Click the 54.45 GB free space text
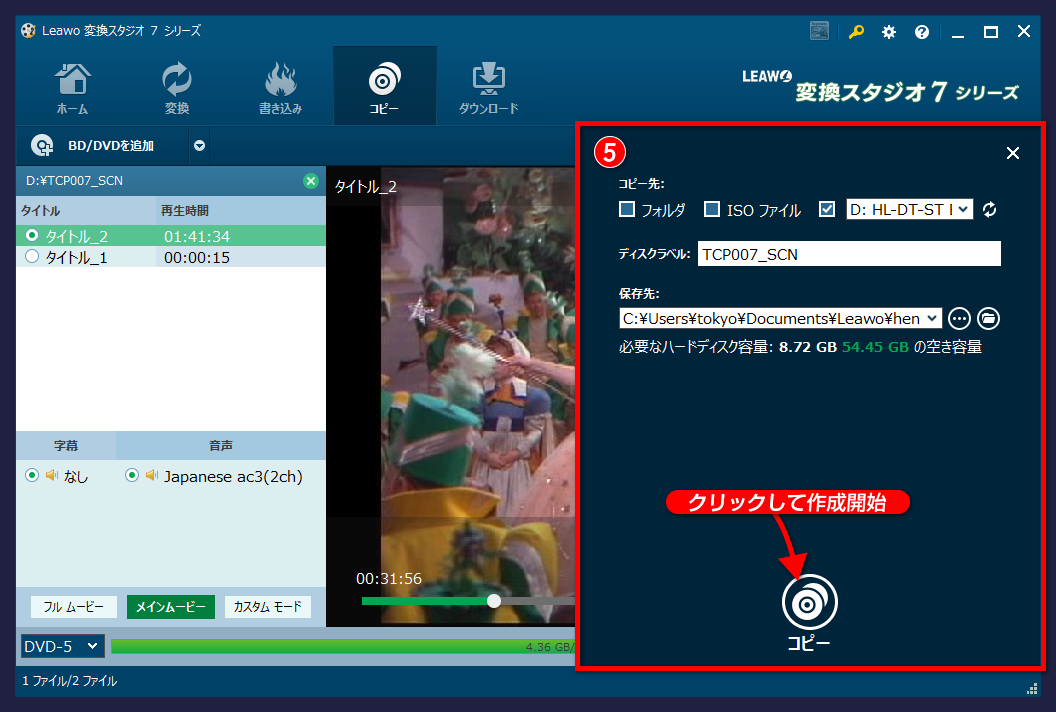This screenshot has width=1056, height=712. pos(876,347)
